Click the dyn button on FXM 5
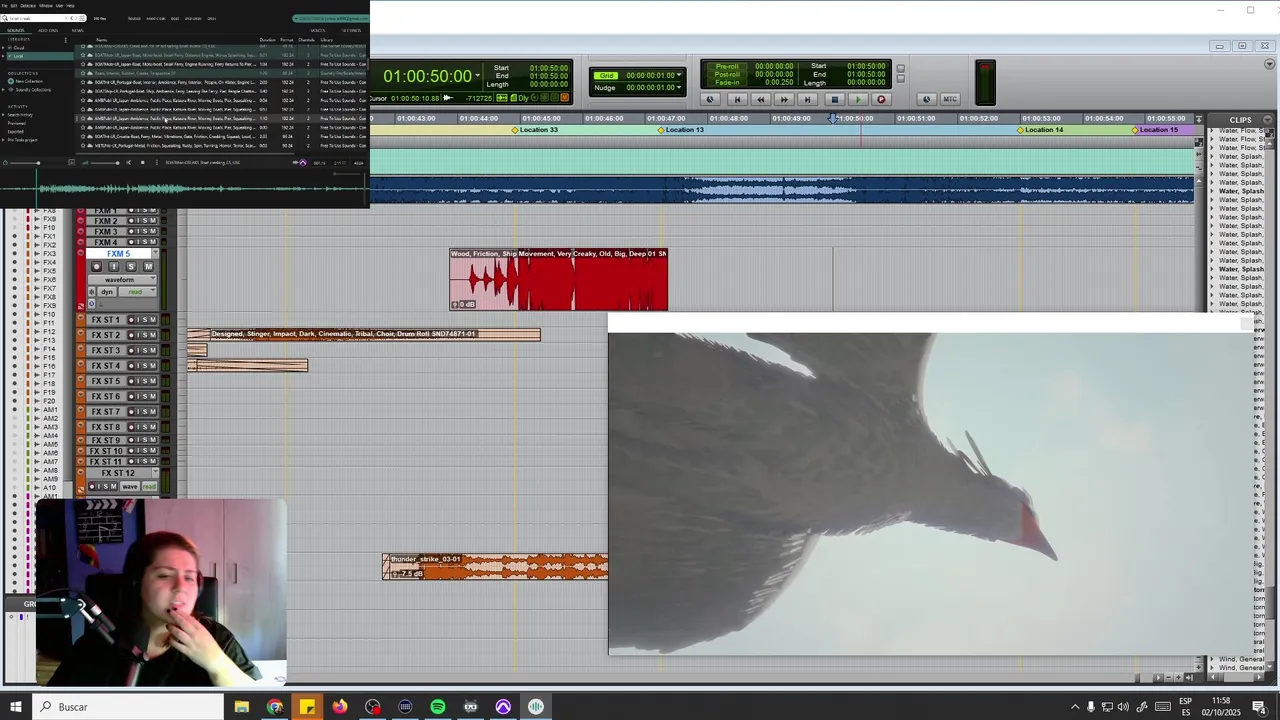The image size is (1280, 720). 107,292
